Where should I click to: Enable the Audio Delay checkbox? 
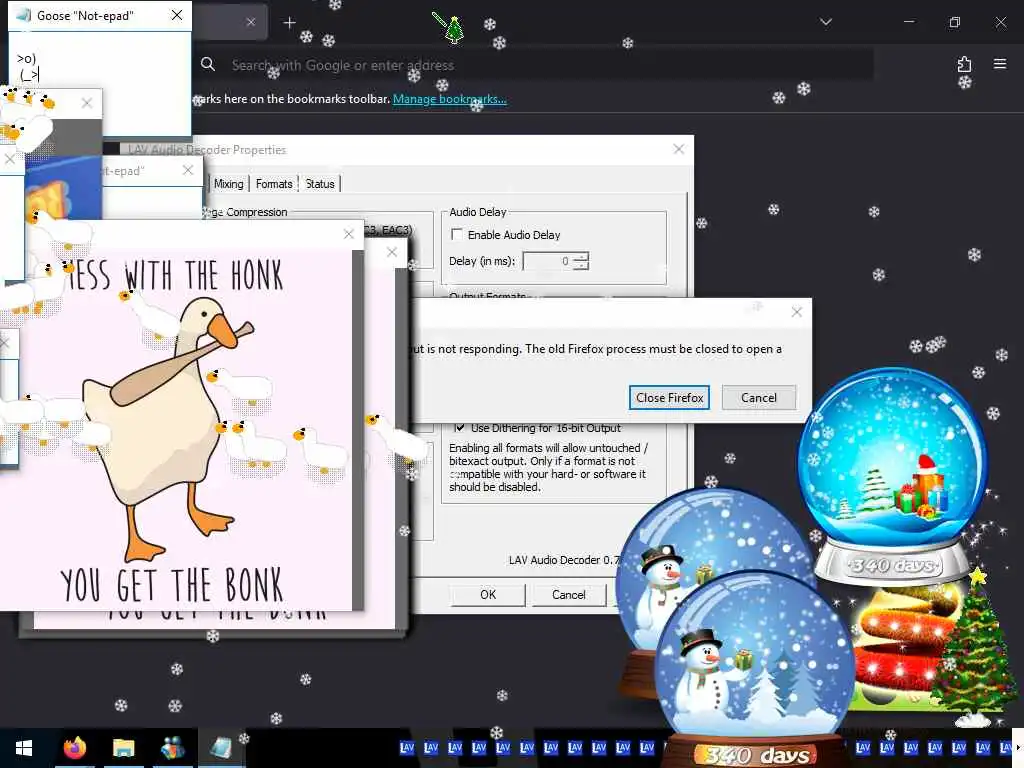(x=457, y=234)
